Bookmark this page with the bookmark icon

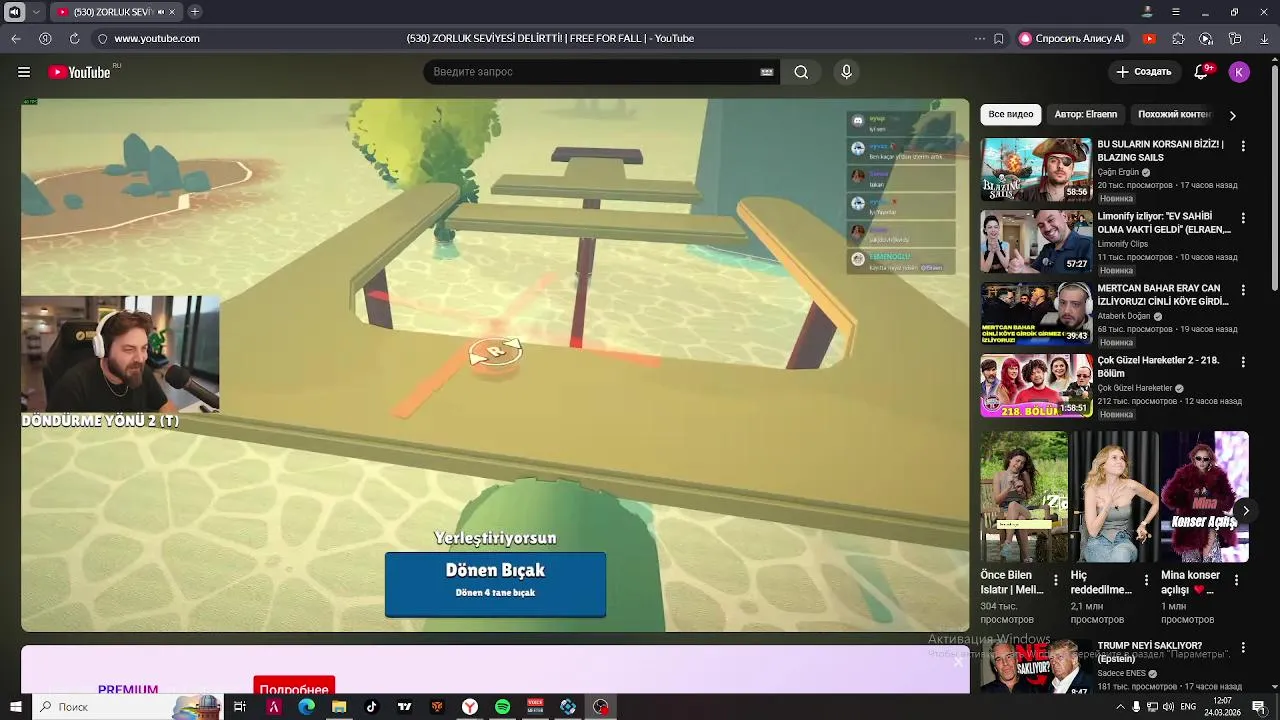pos(998,38)
